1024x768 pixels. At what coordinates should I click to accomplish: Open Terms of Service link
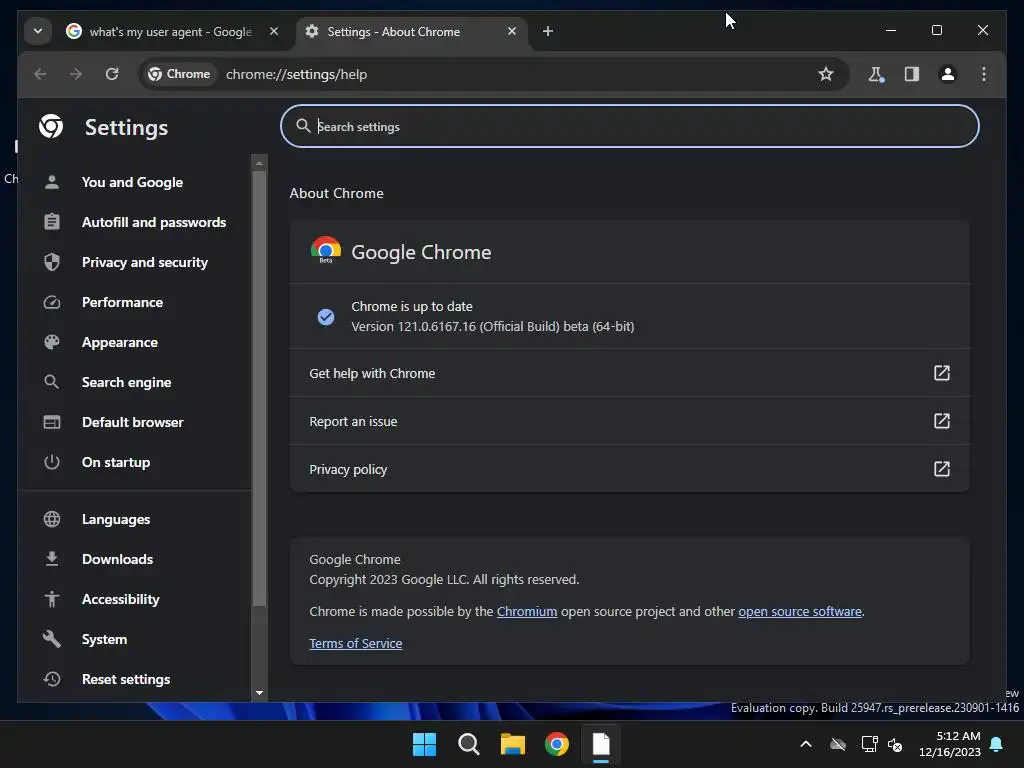[x=356, y=643]
